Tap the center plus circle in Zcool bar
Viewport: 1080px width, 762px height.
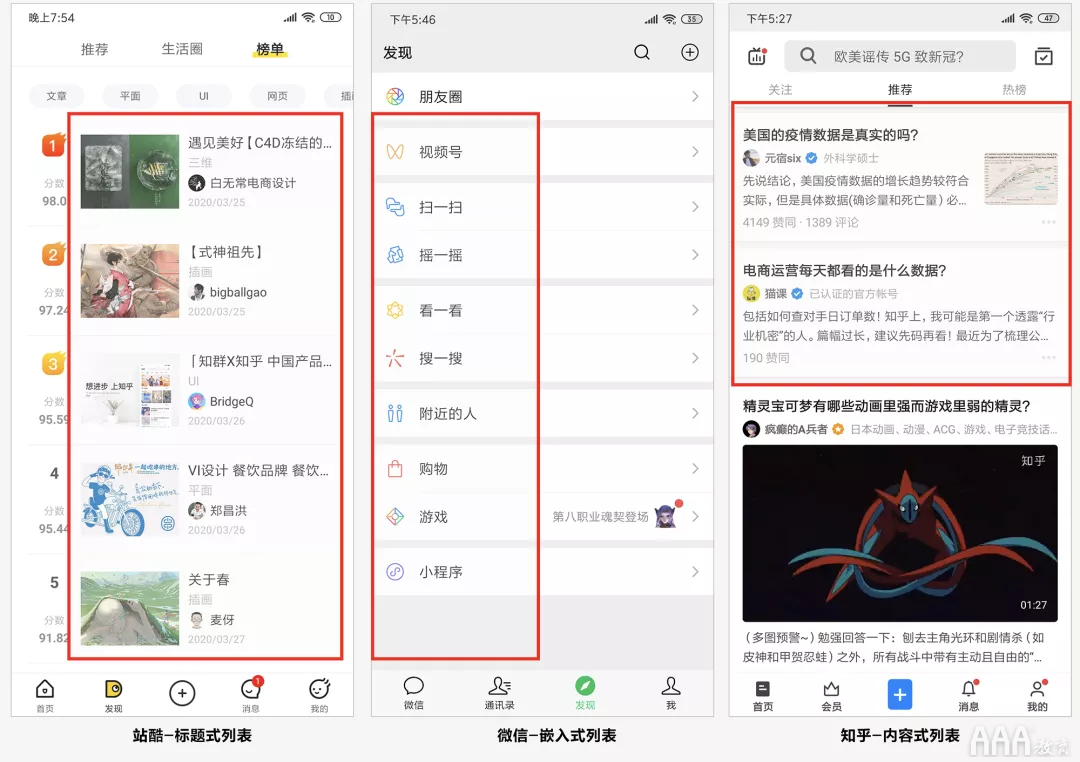click(182, 692)
